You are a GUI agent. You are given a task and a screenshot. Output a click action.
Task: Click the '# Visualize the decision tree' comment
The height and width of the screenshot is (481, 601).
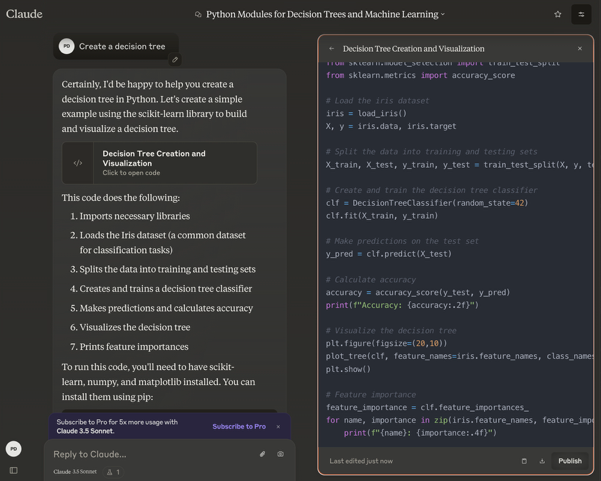coord(391,331)
